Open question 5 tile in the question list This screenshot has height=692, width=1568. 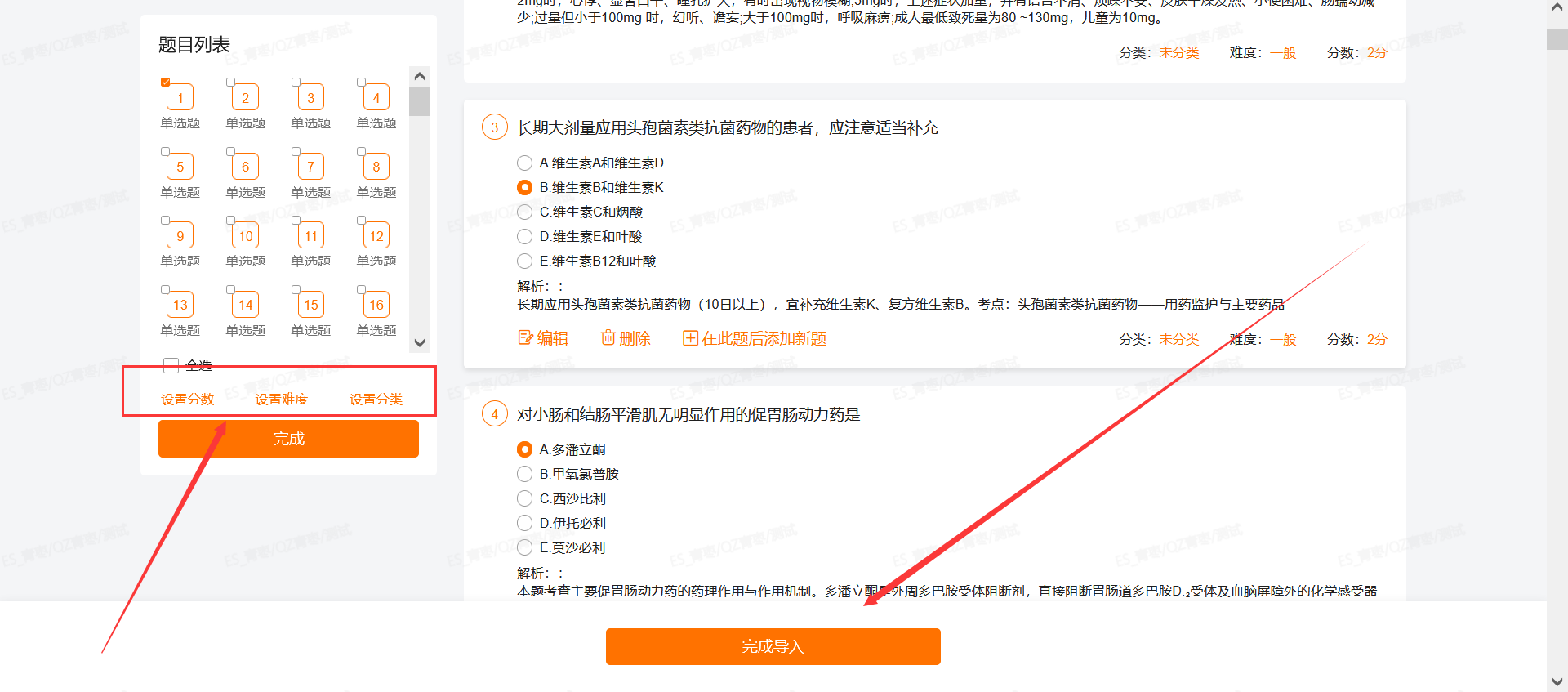(180, 167)
